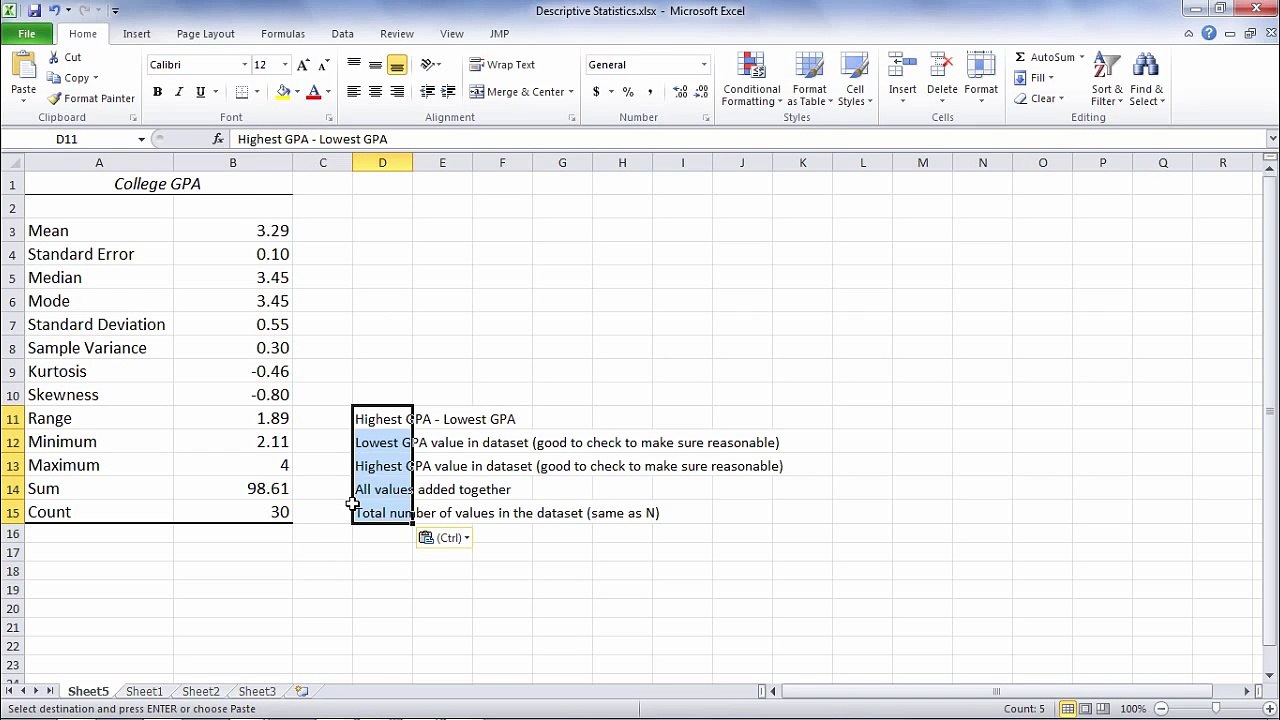The height and width of the screenshot is (720, 1280).
Task: Switch to the Formulas tab
Action: [x=283, y=34]
